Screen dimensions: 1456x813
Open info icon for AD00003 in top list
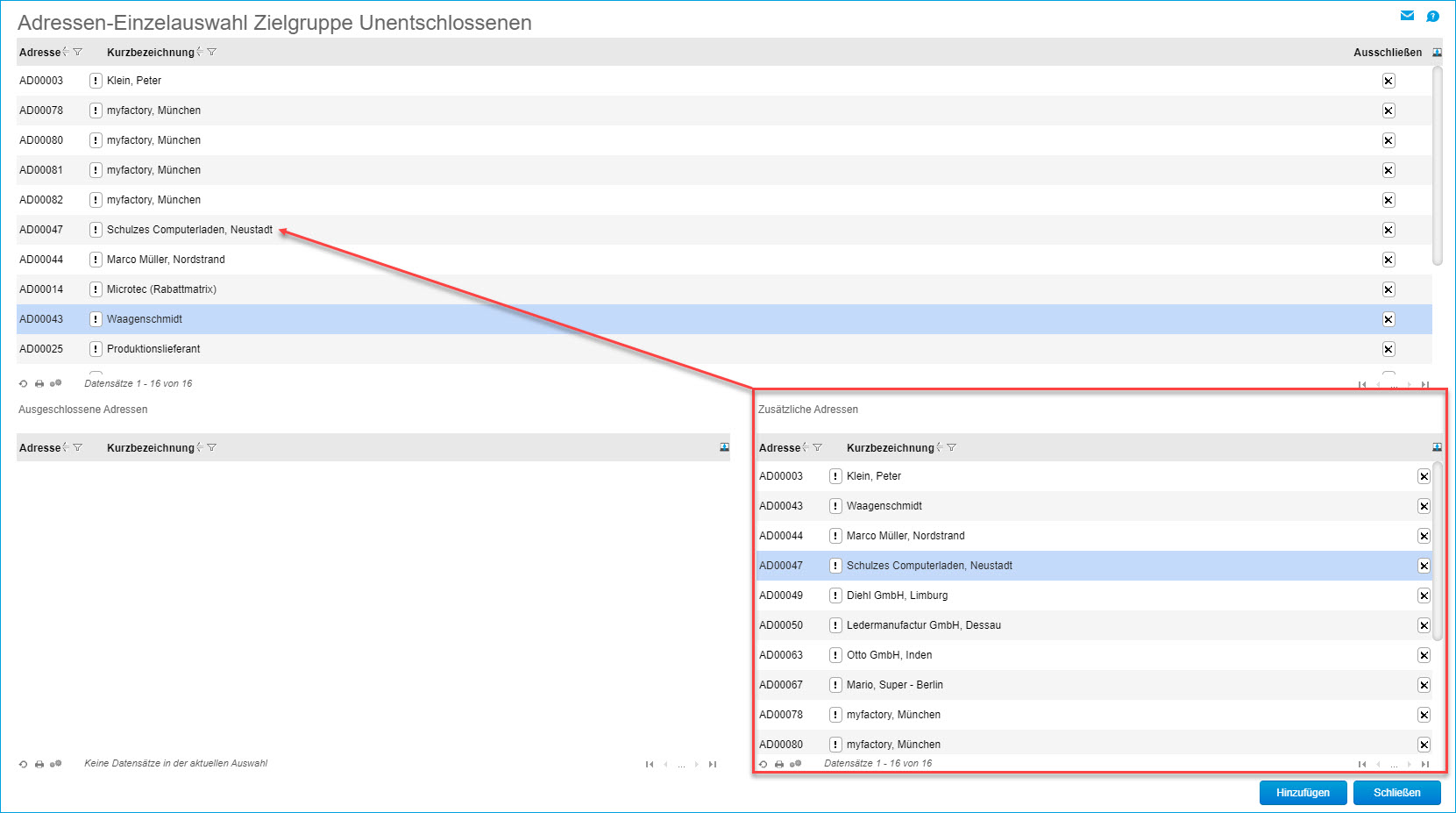click(96, 81)
